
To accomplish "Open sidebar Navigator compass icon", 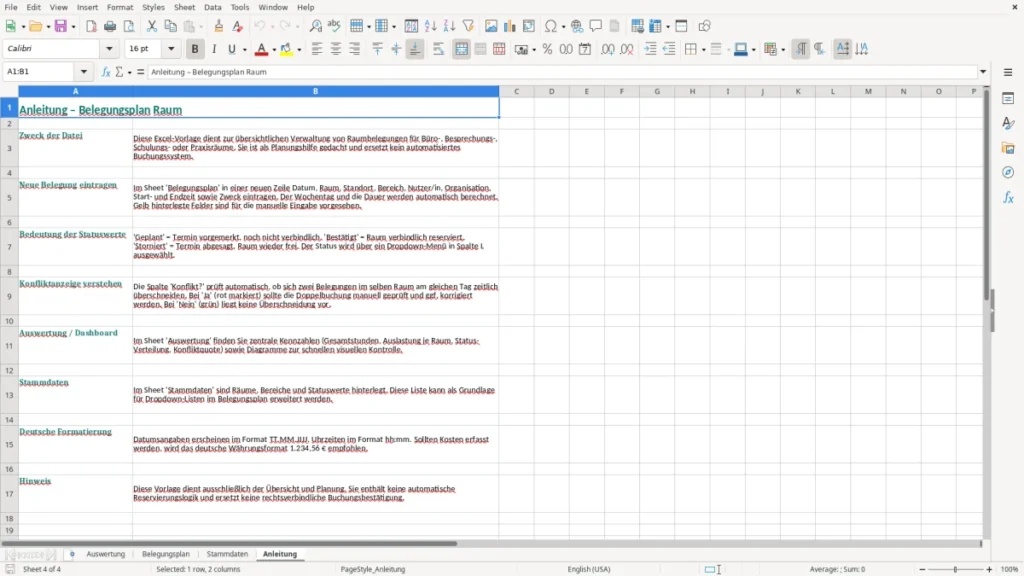I will coord(1008,172).
